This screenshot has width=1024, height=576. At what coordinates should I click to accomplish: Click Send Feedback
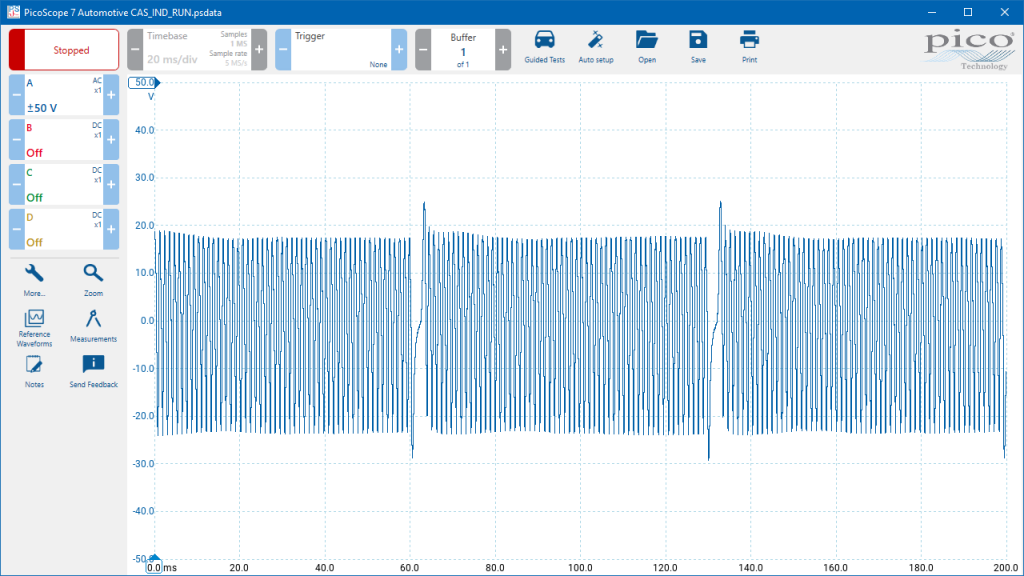click(93, 372)
